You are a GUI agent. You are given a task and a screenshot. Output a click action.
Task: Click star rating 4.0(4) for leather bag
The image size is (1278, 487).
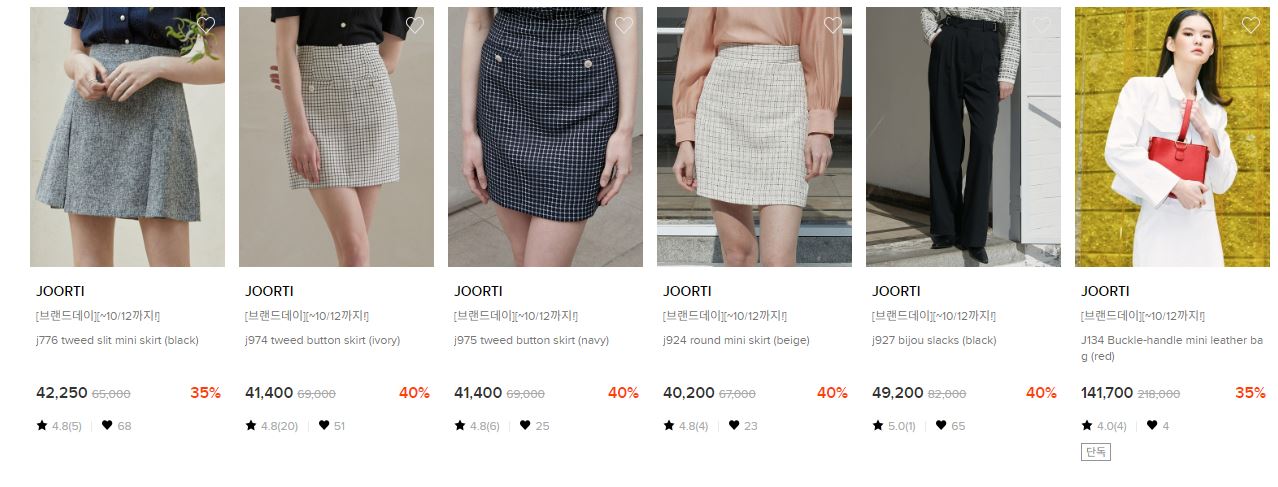tap(1104, 426)
